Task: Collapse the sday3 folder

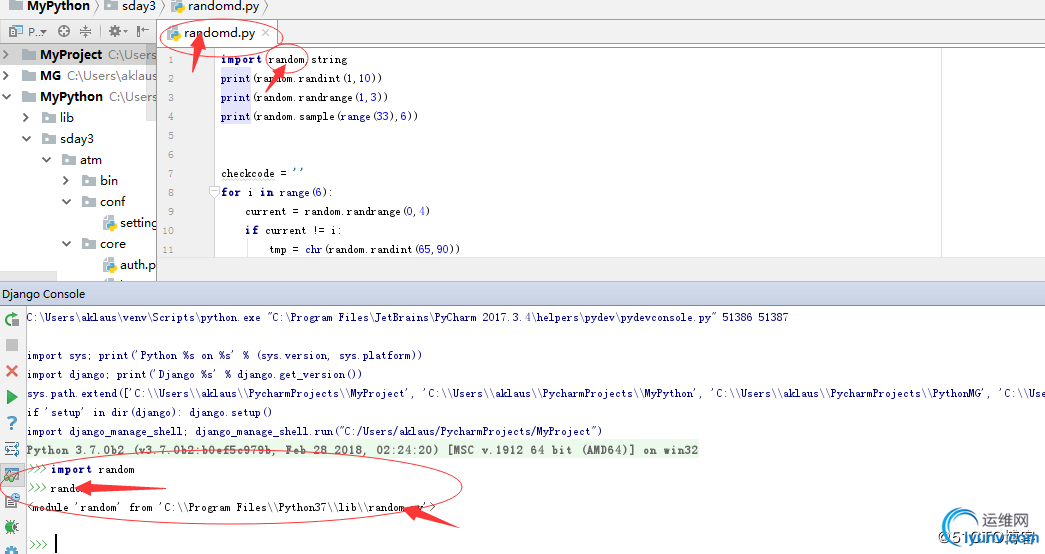Action: 27,139
